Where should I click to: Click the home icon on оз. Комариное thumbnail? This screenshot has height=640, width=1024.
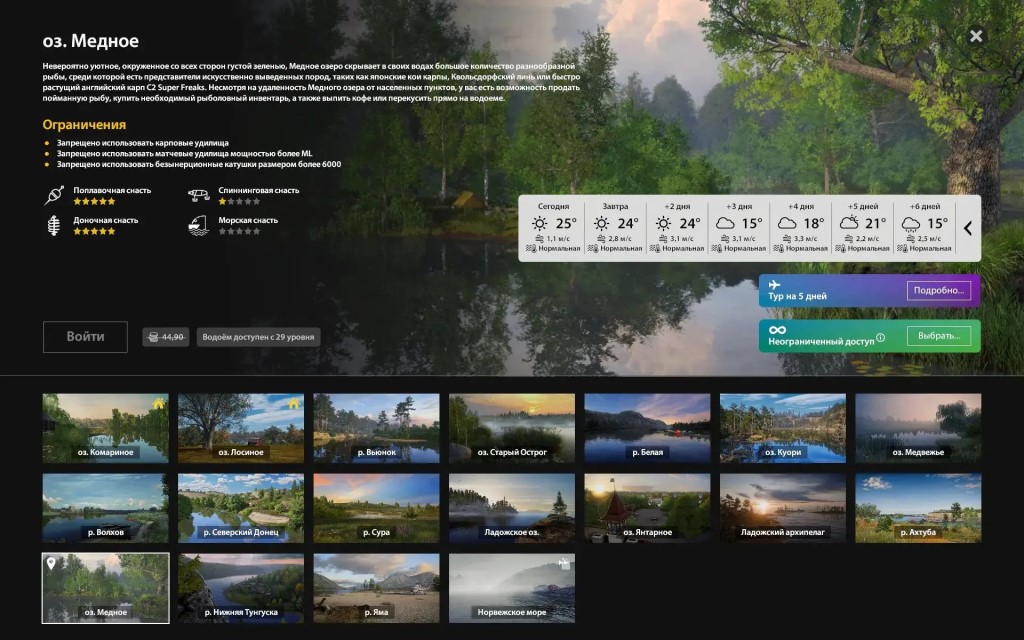pos(159,404)
